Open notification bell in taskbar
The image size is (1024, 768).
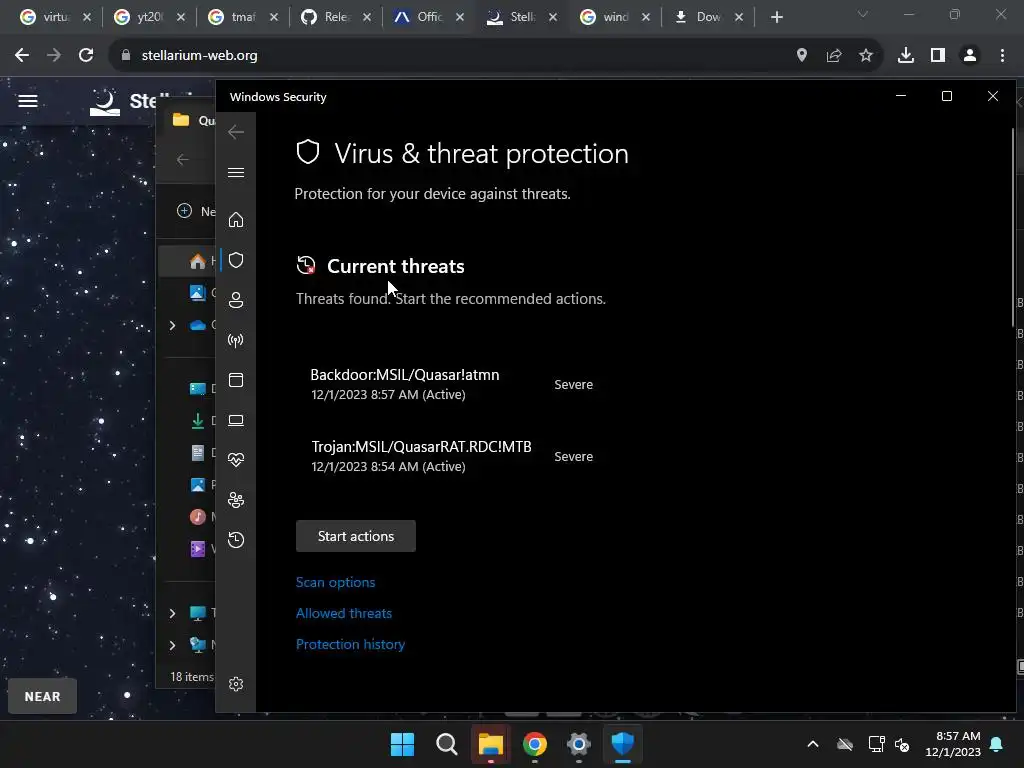pyautogui.click(x=997, y=744)
